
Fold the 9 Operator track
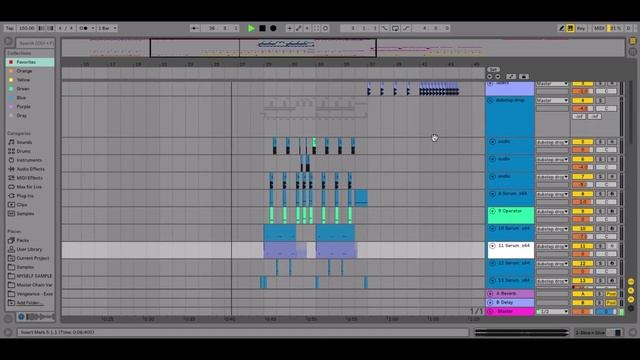click(x=492, y=211)
